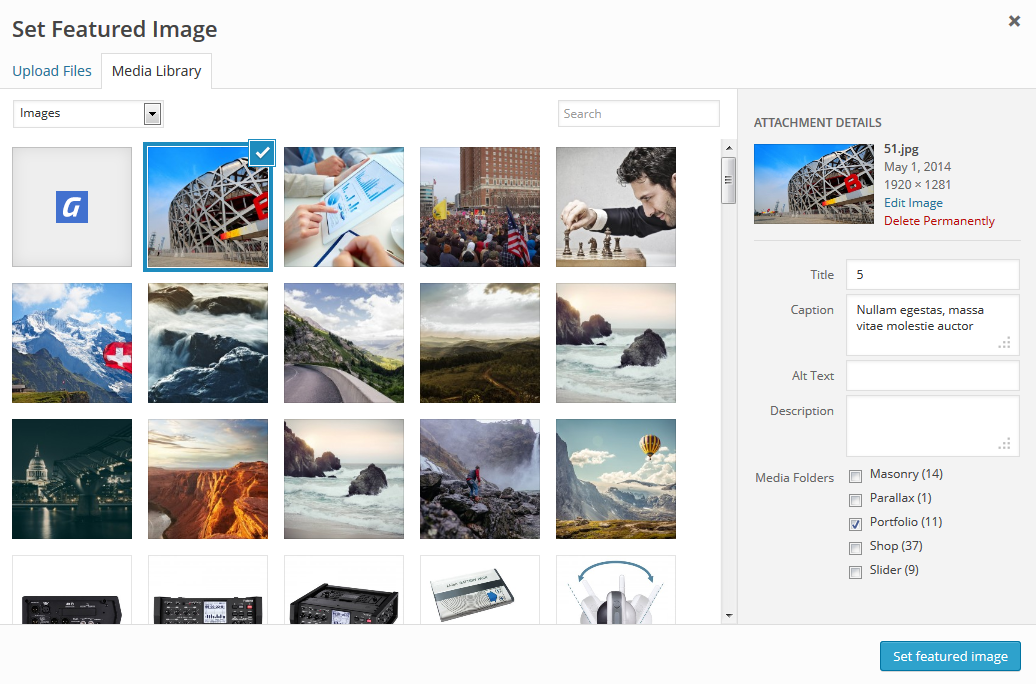Choose the chess player image
Screen dimensions: 1036x684
pos(616,207)
